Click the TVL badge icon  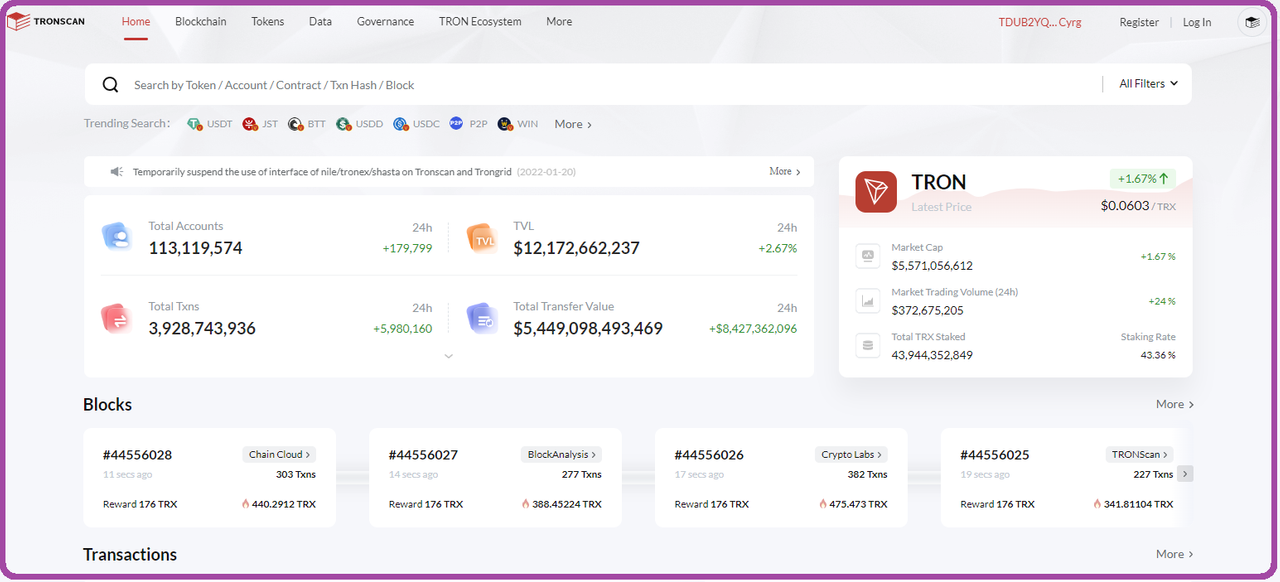tap(482, 237)
